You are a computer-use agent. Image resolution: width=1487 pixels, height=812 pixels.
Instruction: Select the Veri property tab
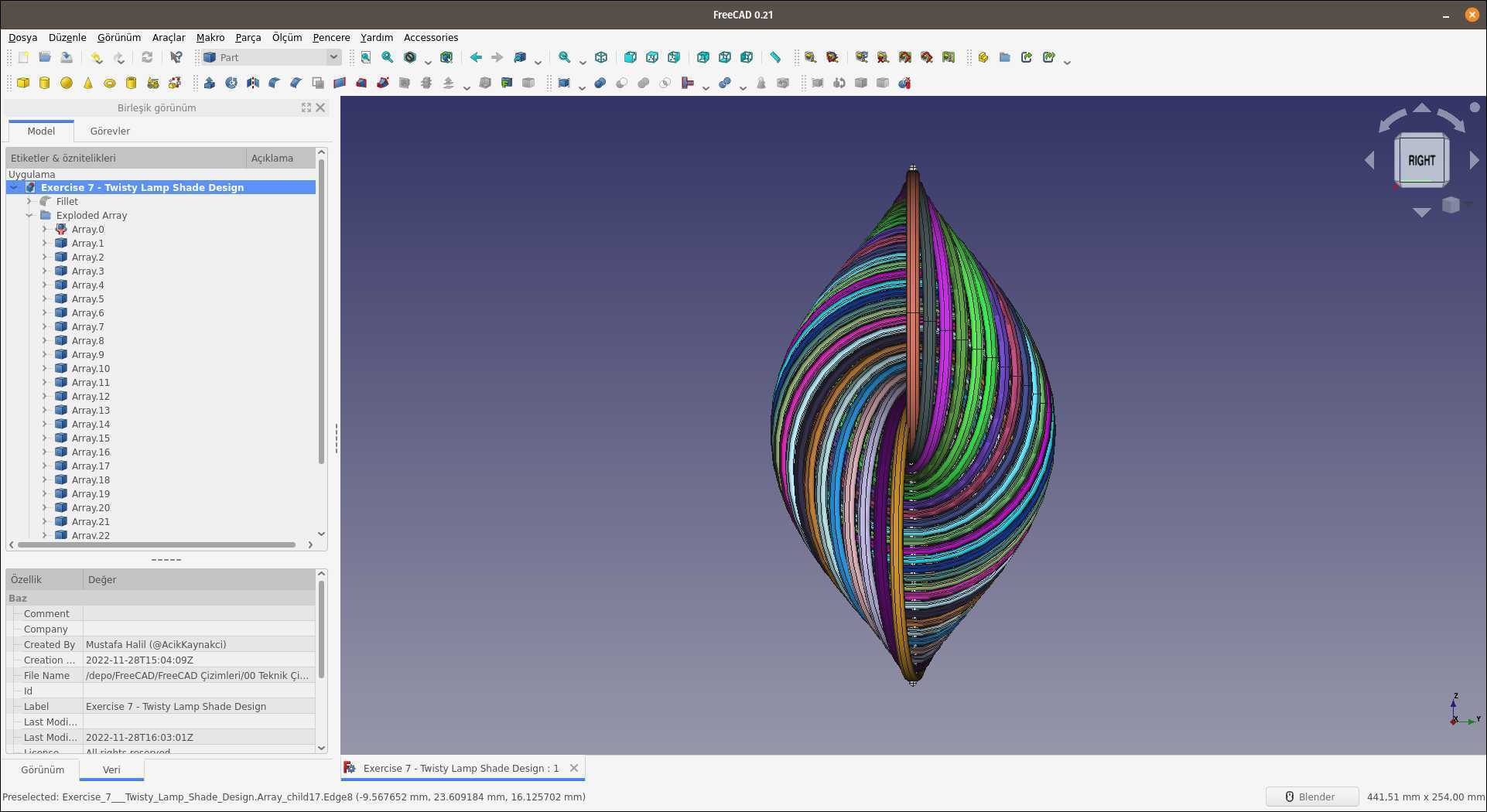pos(111,769)
